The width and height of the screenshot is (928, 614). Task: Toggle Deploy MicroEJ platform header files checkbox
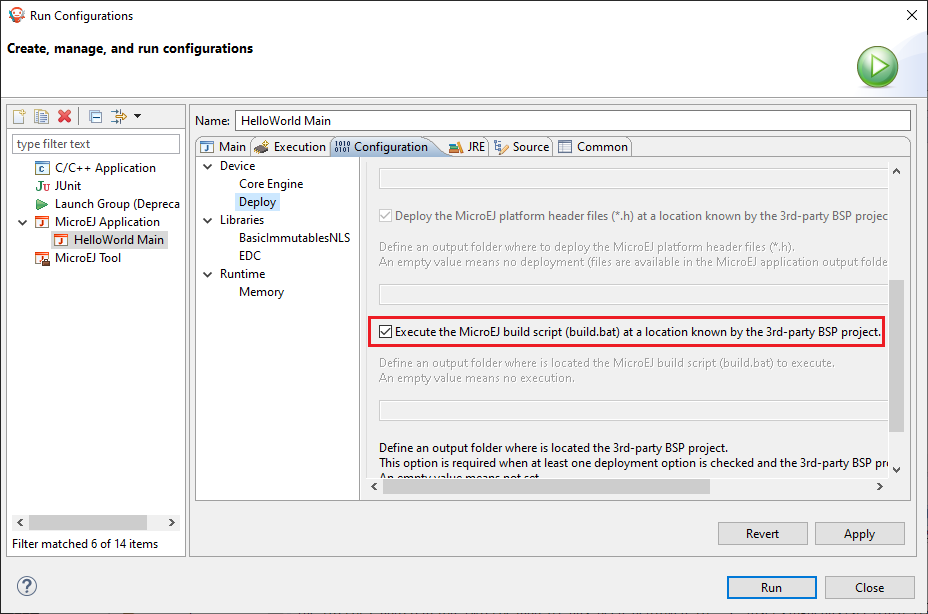(x=386, y=215)
